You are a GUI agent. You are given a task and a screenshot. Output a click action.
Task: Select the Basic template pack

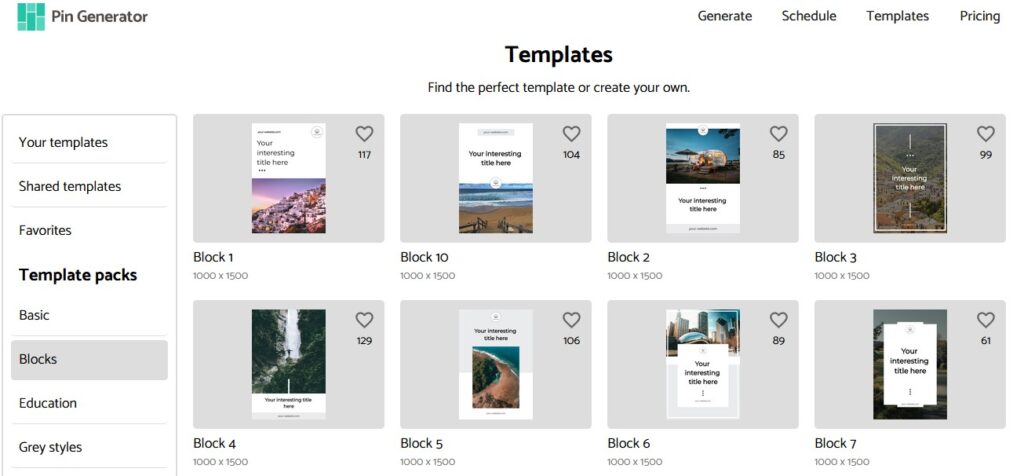(x=34, y=315)
